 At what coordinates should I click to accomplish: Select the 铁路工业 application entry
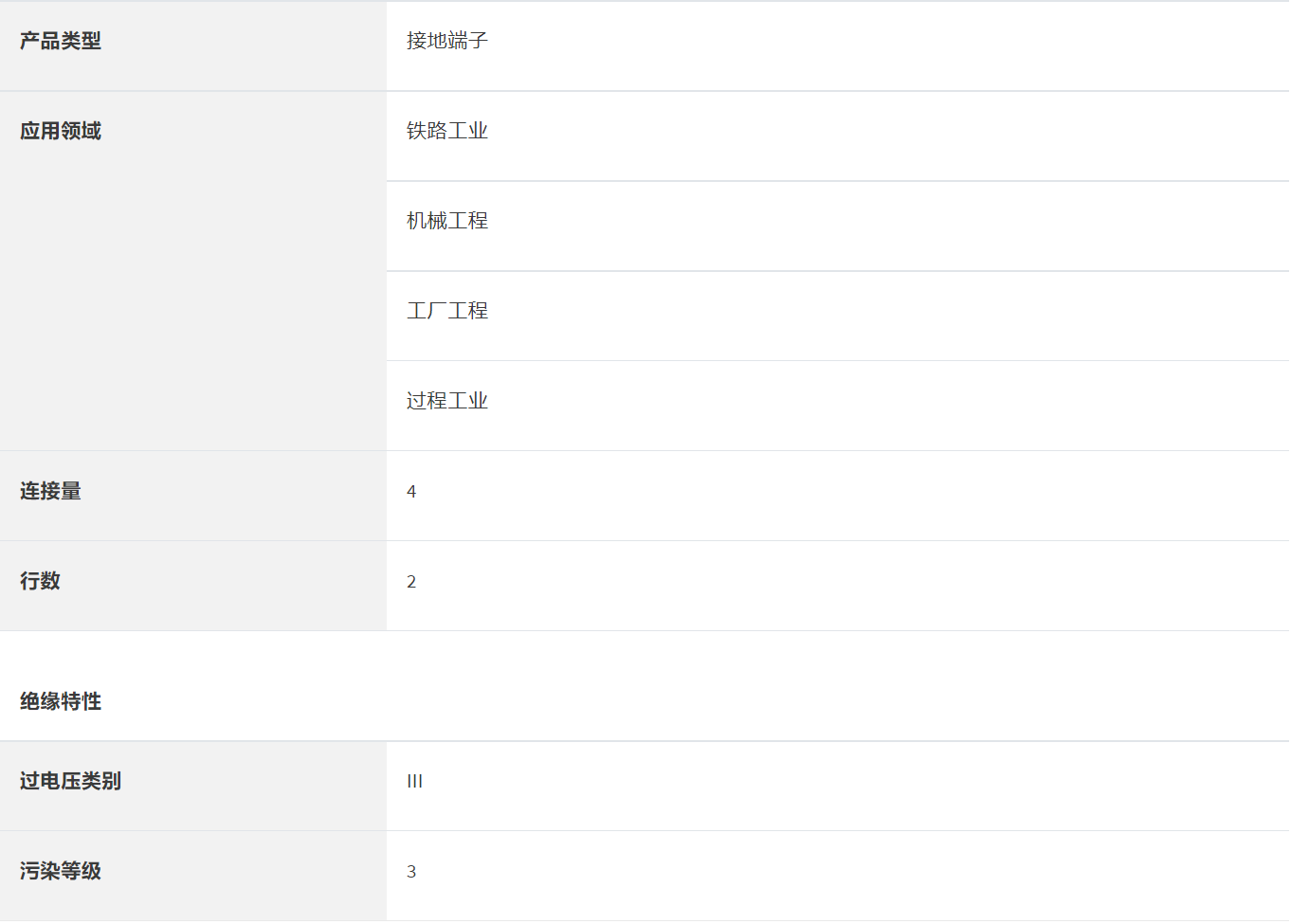[446, 131]
